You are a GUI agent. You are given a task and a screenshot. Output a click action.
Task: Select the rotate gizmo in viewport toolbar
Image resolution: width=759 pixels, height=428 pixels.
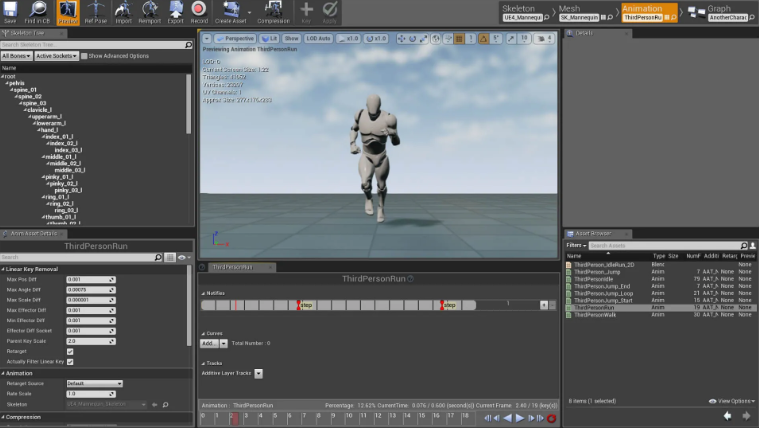(412, 38)
